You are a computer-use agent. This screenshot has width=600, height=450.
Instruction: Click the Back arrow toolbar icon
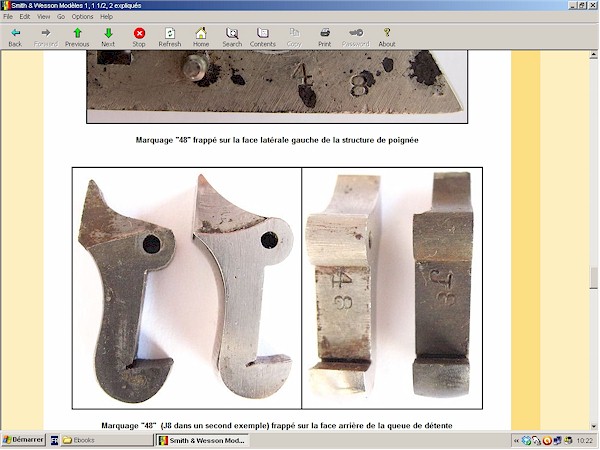click(x=15, y=37)
